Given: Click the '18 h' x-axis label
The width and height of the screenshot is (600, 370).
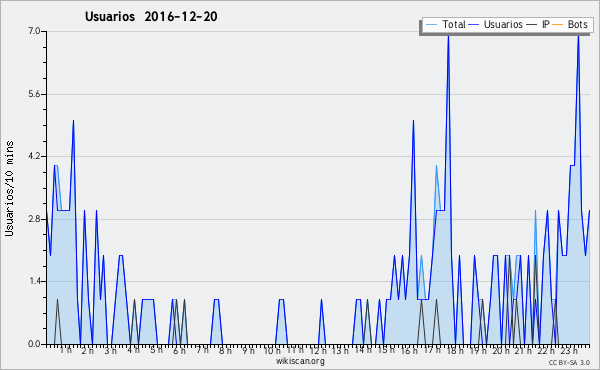Looking at the screenshot, I should [455, 350].
